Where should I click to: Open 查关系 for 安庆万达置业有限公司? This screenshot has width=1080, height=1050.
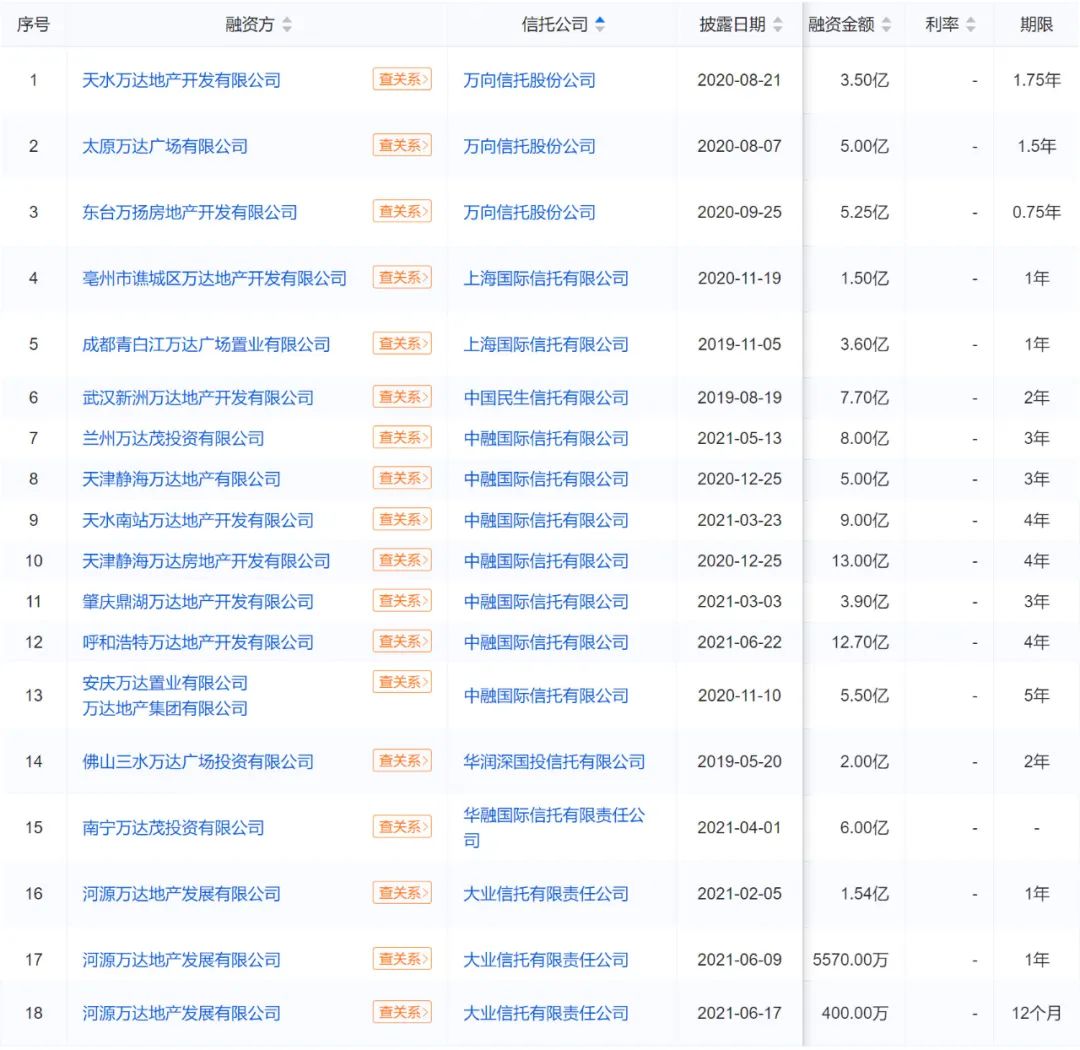click(x=402, y=682)
